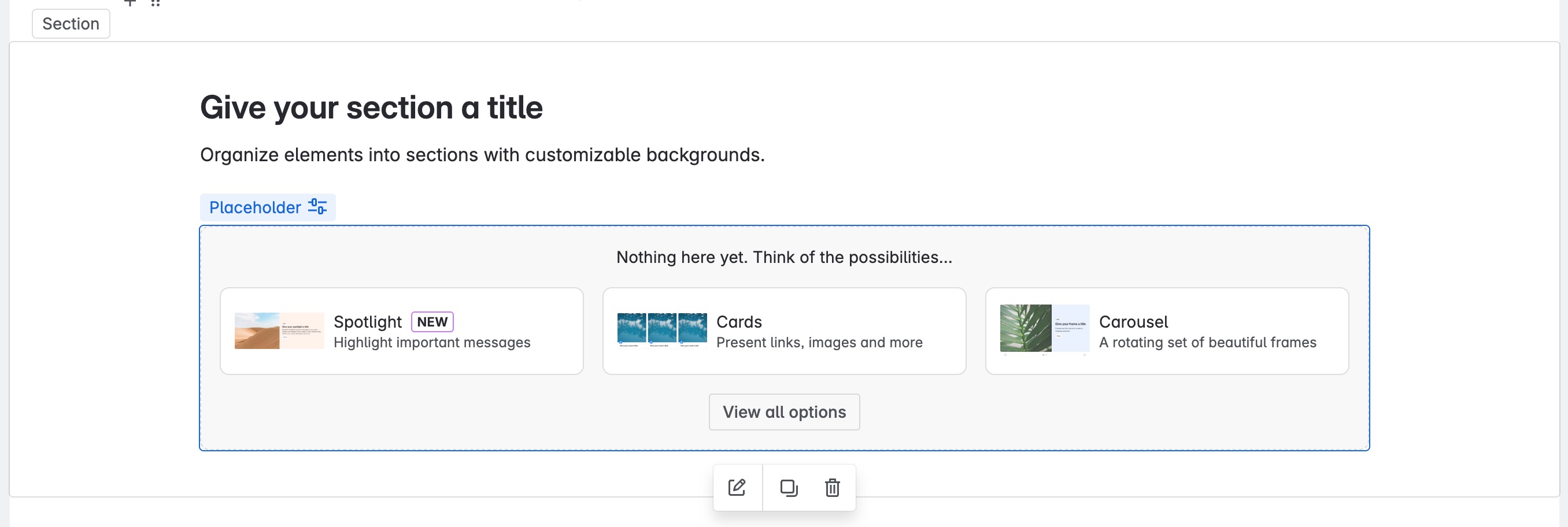Choose the Cards option title

[739, 321]
